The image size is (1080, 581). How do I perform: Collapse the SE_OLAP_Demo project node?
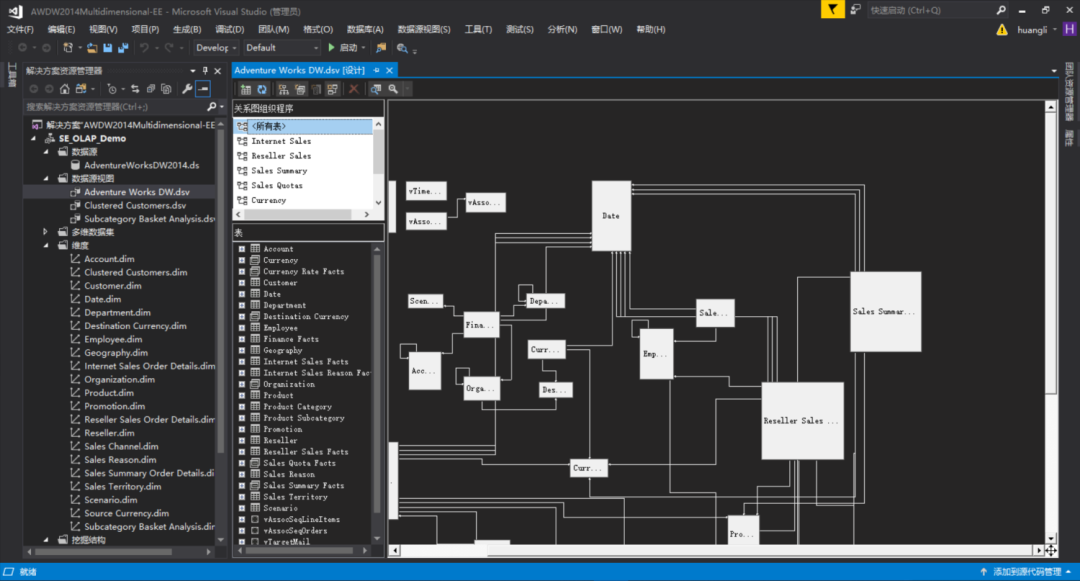click(33, 138)
